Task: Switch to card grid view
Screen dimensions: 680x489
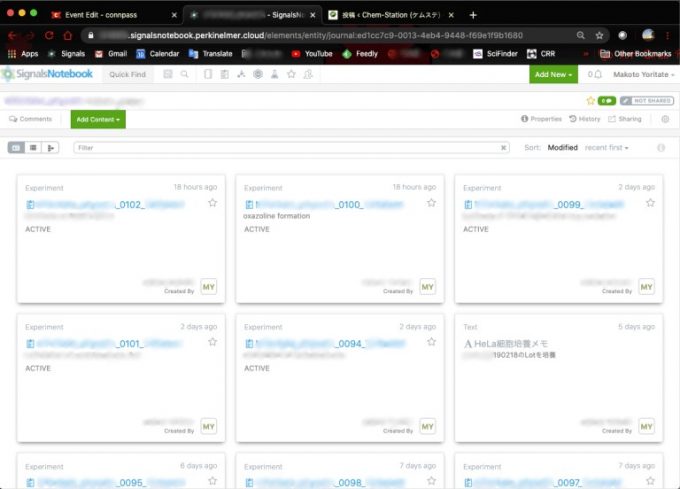Action: 16,148
